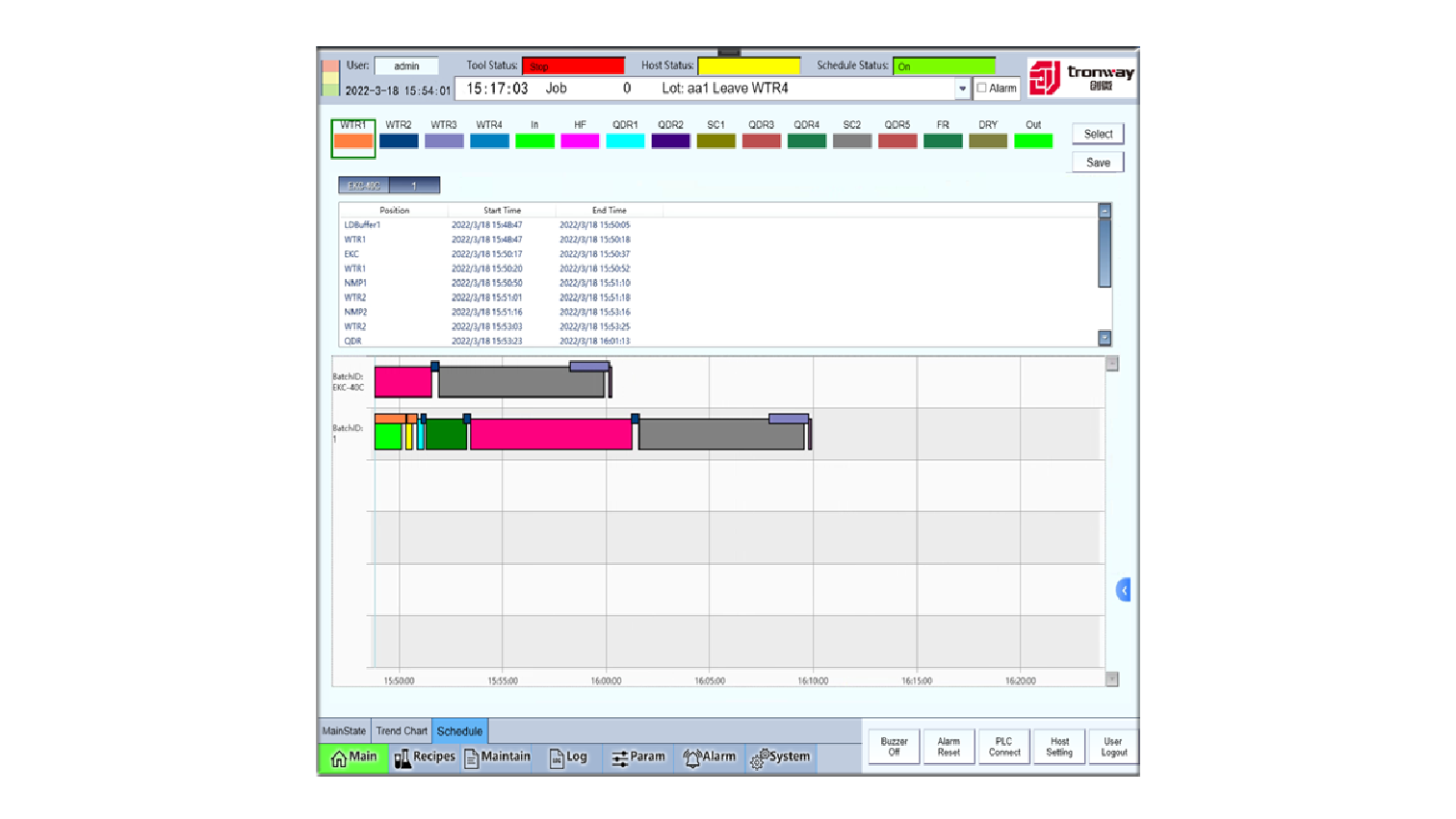Image resolution: width=1456 pixels, height=819 pixels.
Task: Open the Maintain page icon
Action: [471, 758]
